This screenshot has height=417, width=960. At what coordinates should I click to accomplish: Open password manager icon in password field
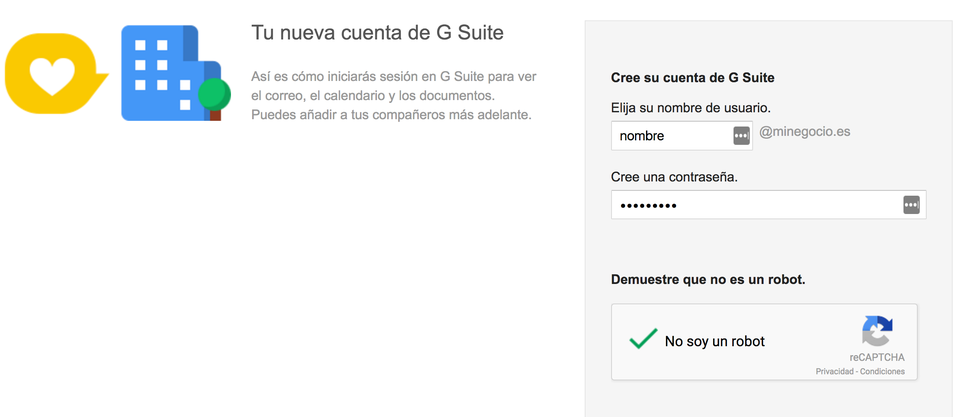912,205
